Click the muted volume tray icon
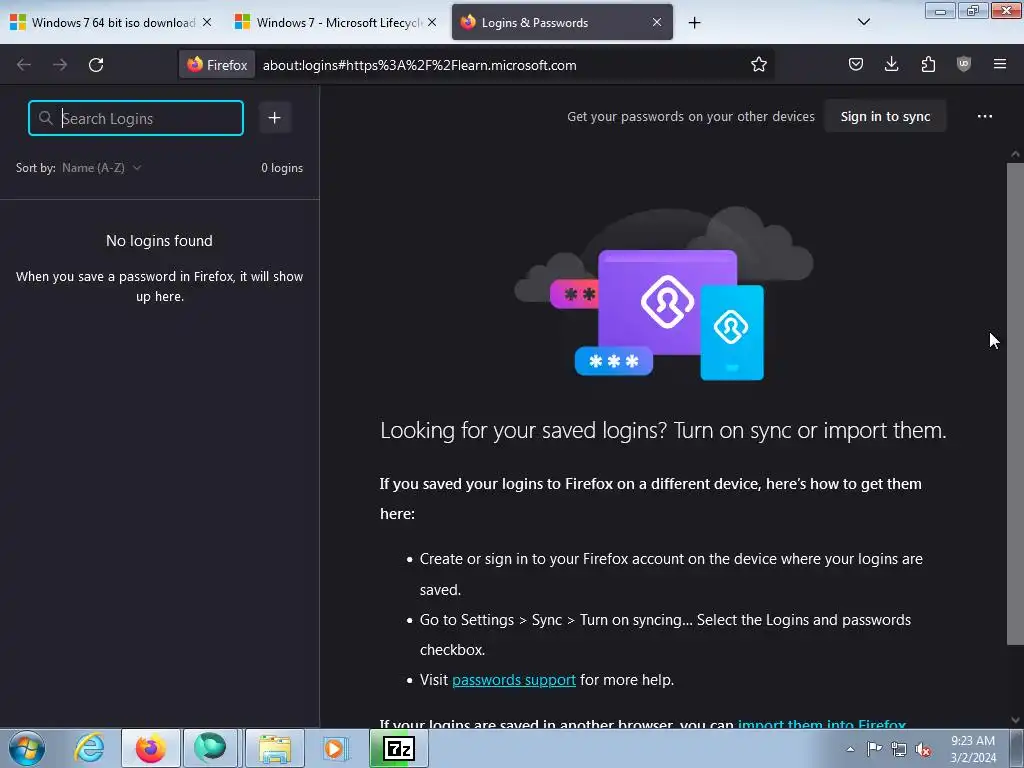1024x768 pixels. 923,749
